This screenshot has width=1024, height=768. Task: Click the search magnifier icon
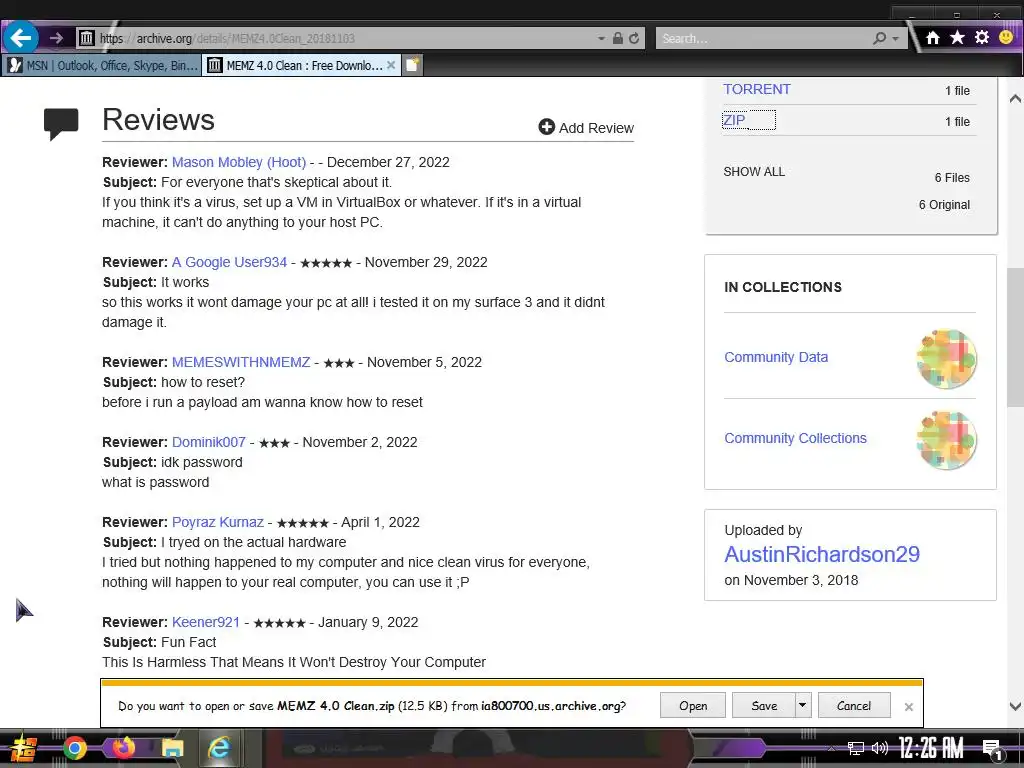tap(880, 39)
